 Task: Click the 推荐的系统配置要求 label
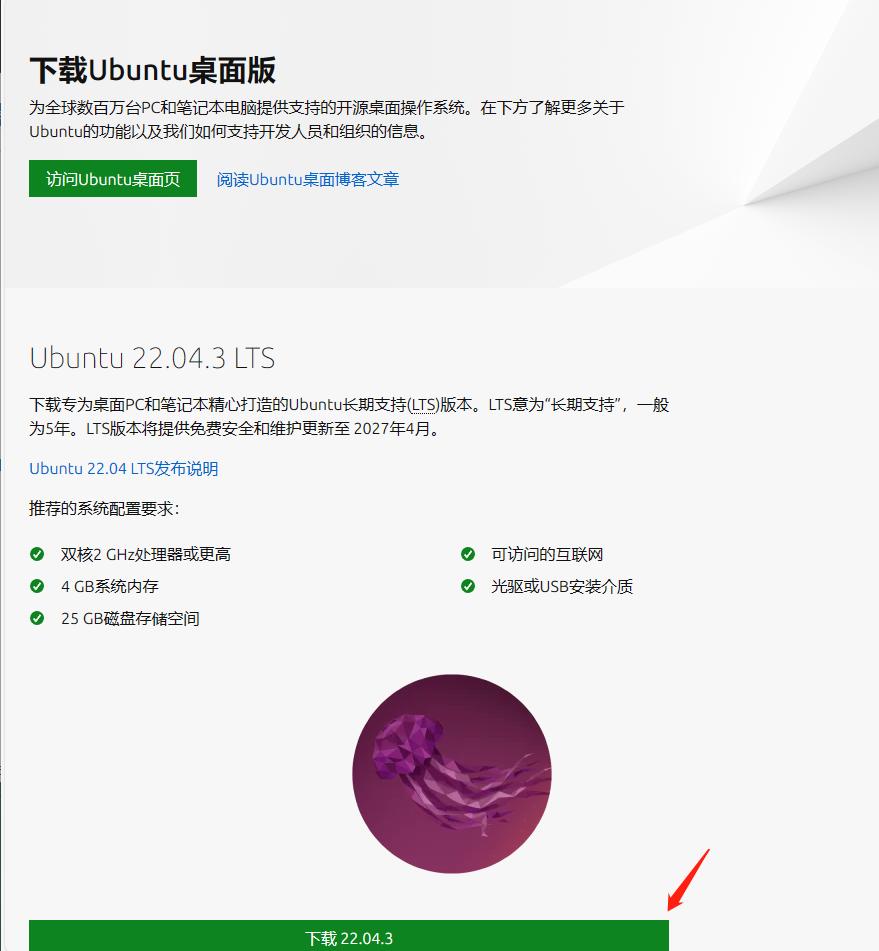pos(104,508)
